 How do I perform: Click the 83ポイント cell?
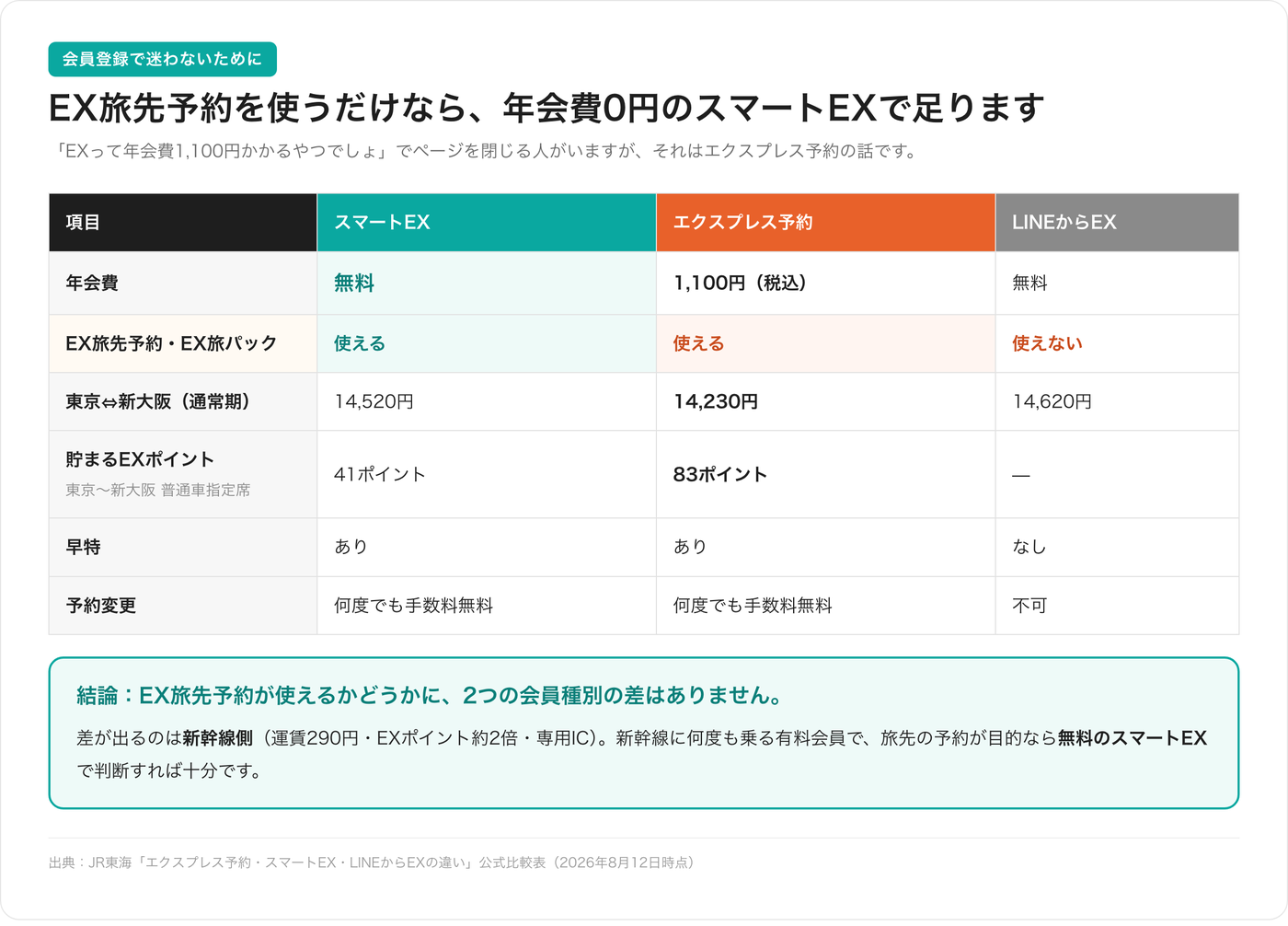pos(826,474)
